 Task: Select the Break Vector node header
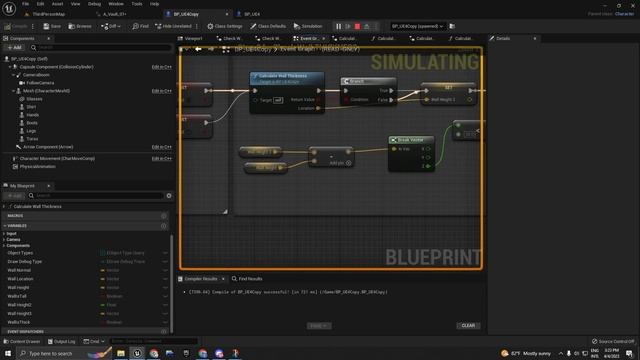(x=411, y=140)
